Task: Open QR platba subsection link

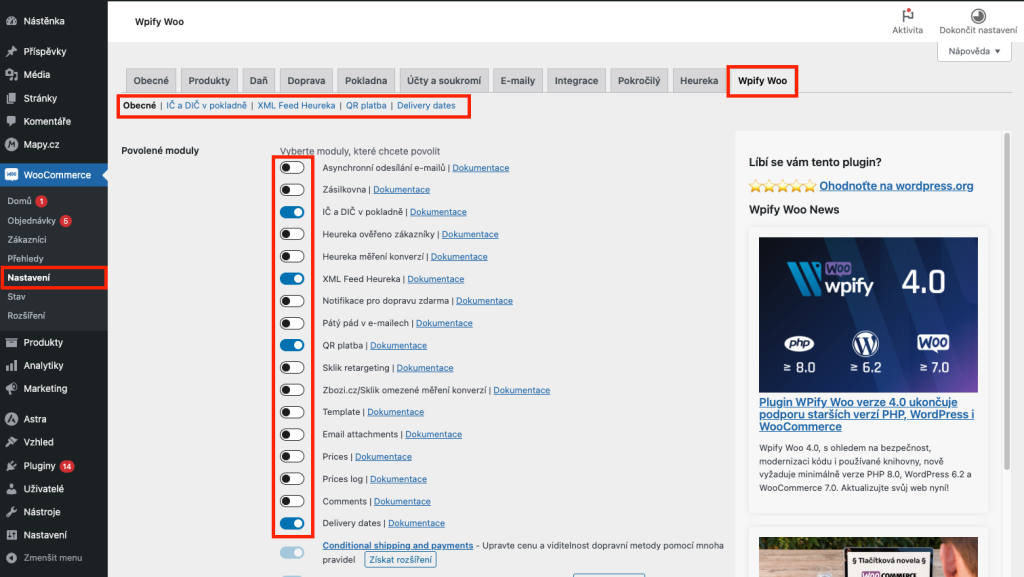Action: pyautogui.click(x=366, y=105)
